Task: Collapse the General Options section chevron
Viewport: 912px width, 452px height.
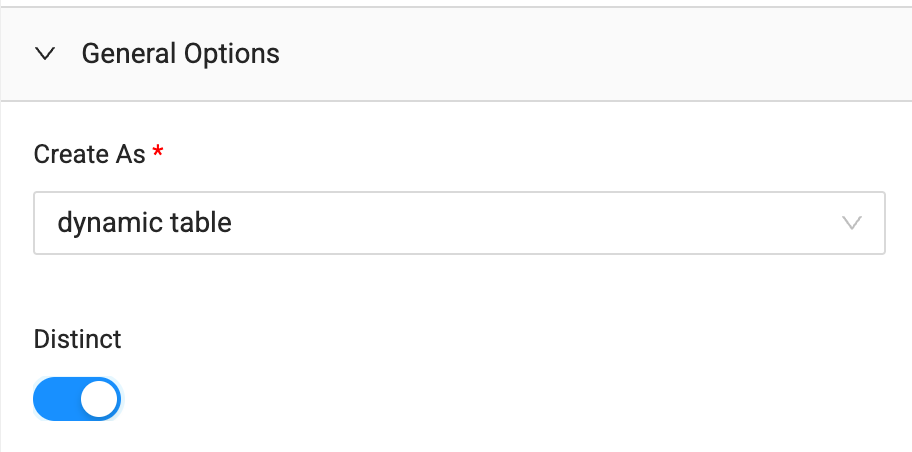Action: [44, 54]
